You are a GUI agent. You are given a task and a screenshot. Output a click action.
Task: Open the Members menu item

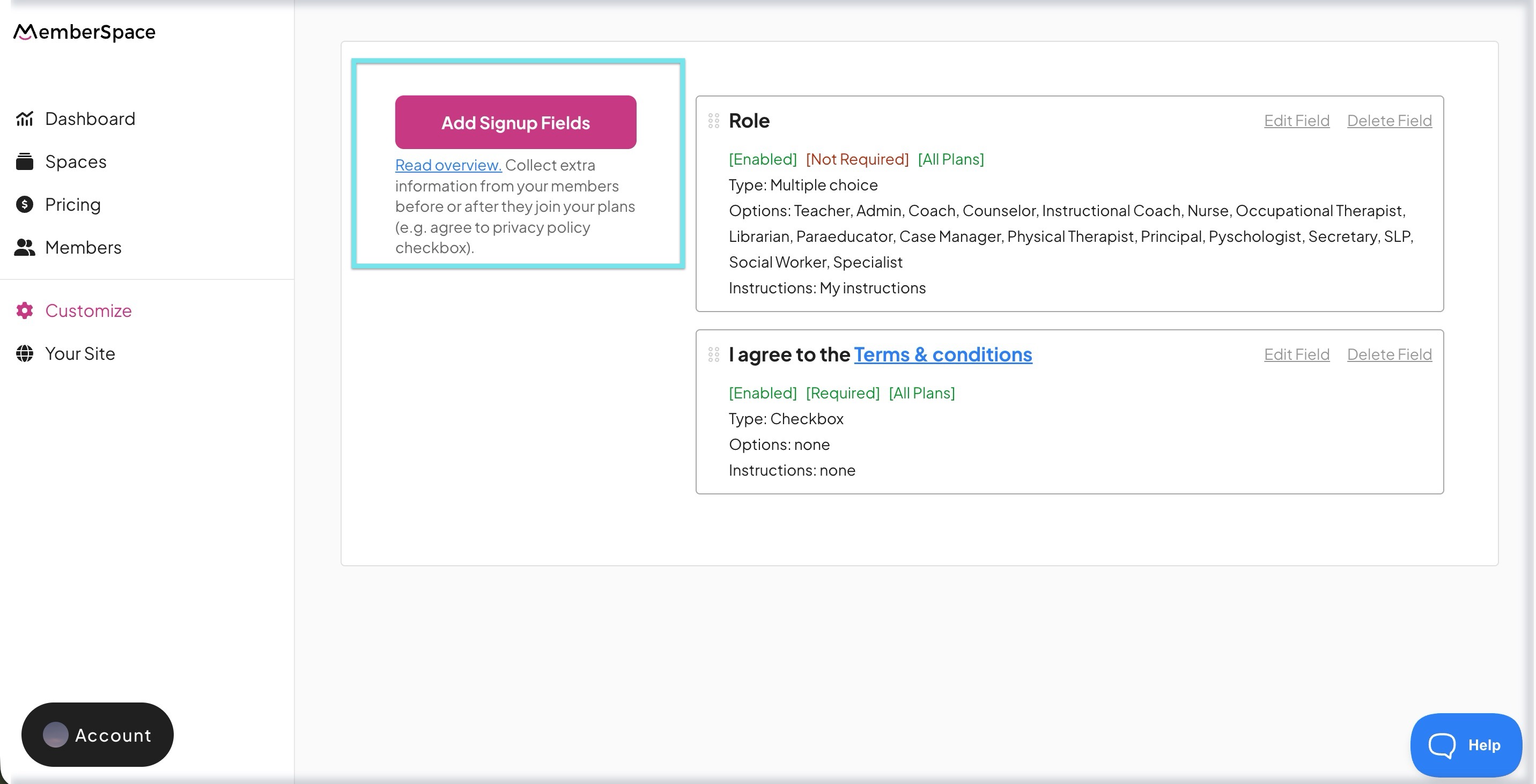point(83,247)
